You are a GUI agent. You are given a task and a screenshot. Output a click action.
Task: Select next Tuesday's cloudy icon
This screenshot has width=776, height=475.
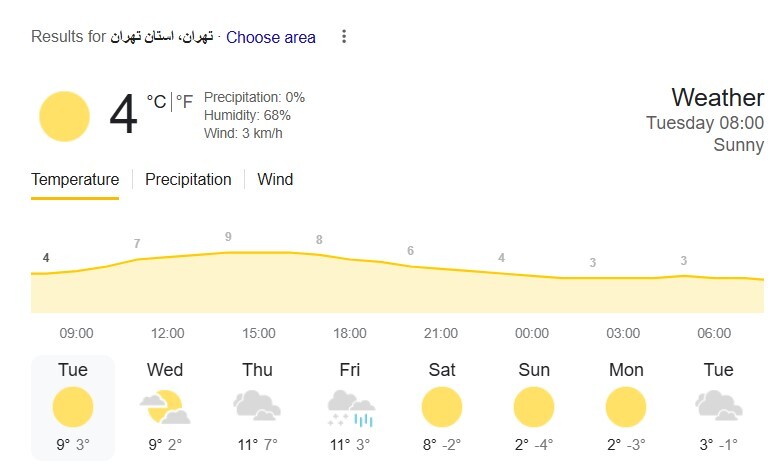pos(719,406)
